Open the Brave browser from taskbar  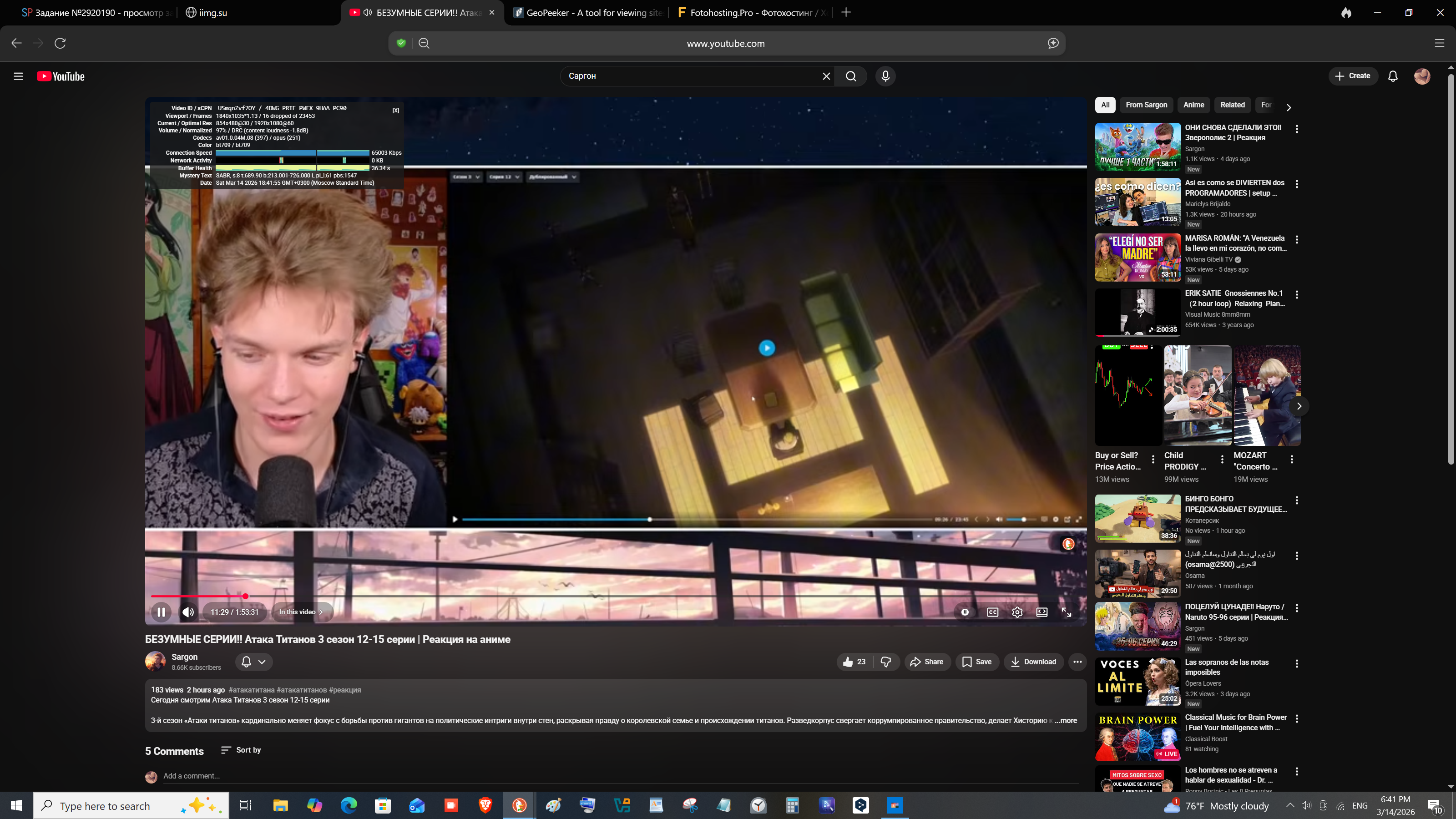[x=485, y=805]
